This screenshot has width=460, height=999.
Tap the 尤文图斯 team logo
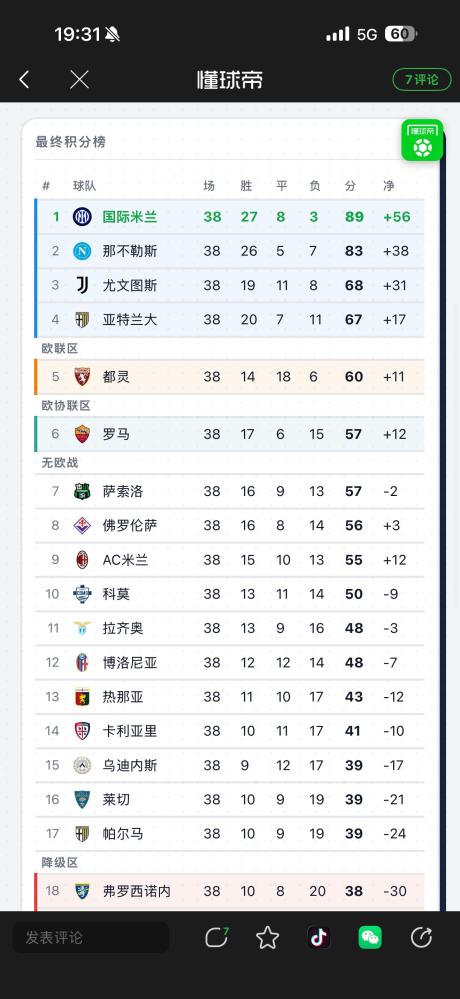(x=82, y=285)
